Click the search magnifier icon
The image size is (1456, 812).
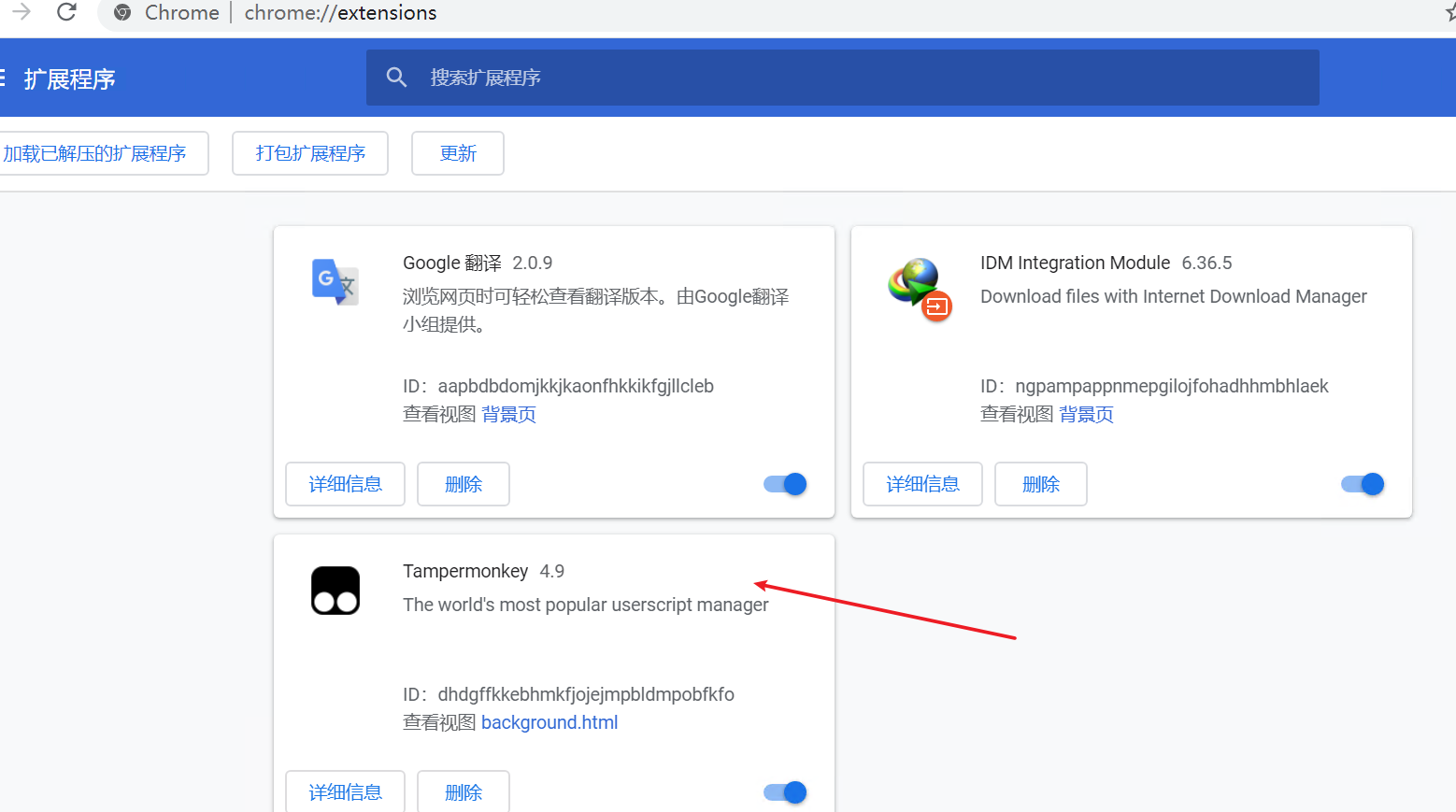[396, 78]
